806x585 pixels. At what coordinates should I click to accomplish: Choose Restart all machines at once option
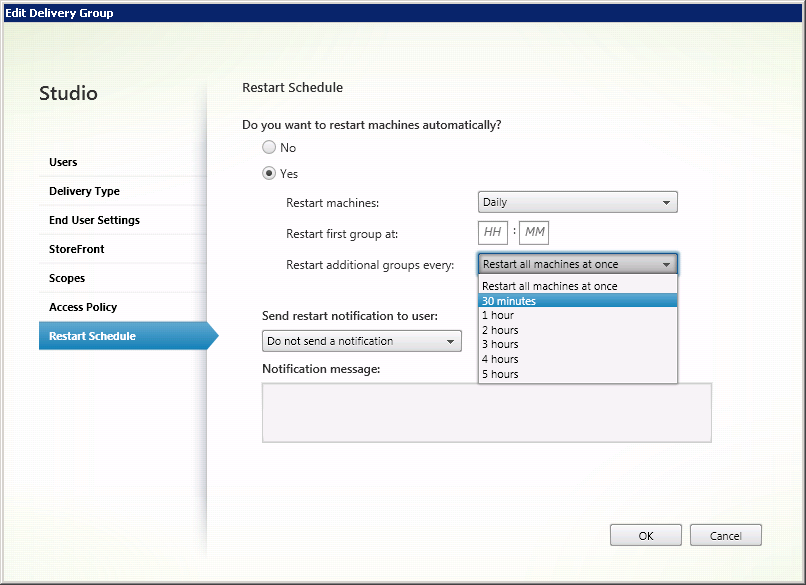[577, 286]
